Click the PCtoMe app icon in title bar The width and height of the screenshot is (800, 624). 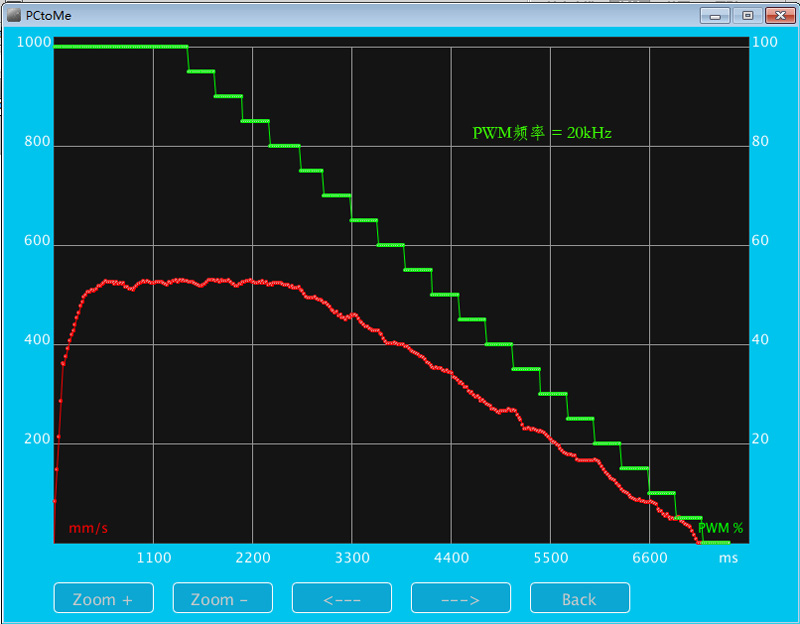(x=14, y=15)
